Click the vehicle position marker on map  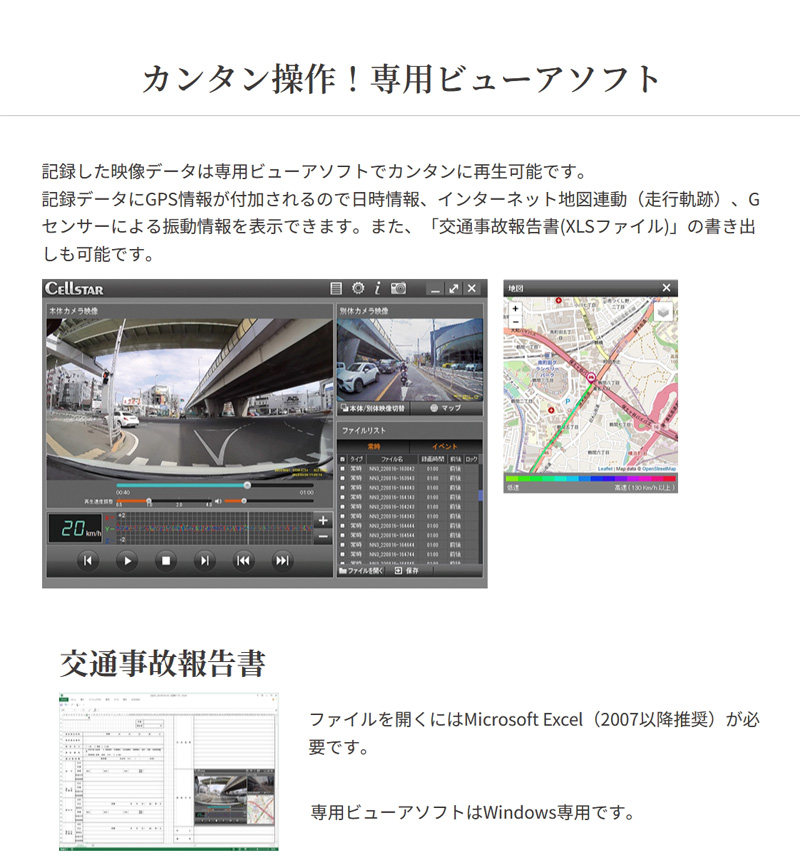591,377
